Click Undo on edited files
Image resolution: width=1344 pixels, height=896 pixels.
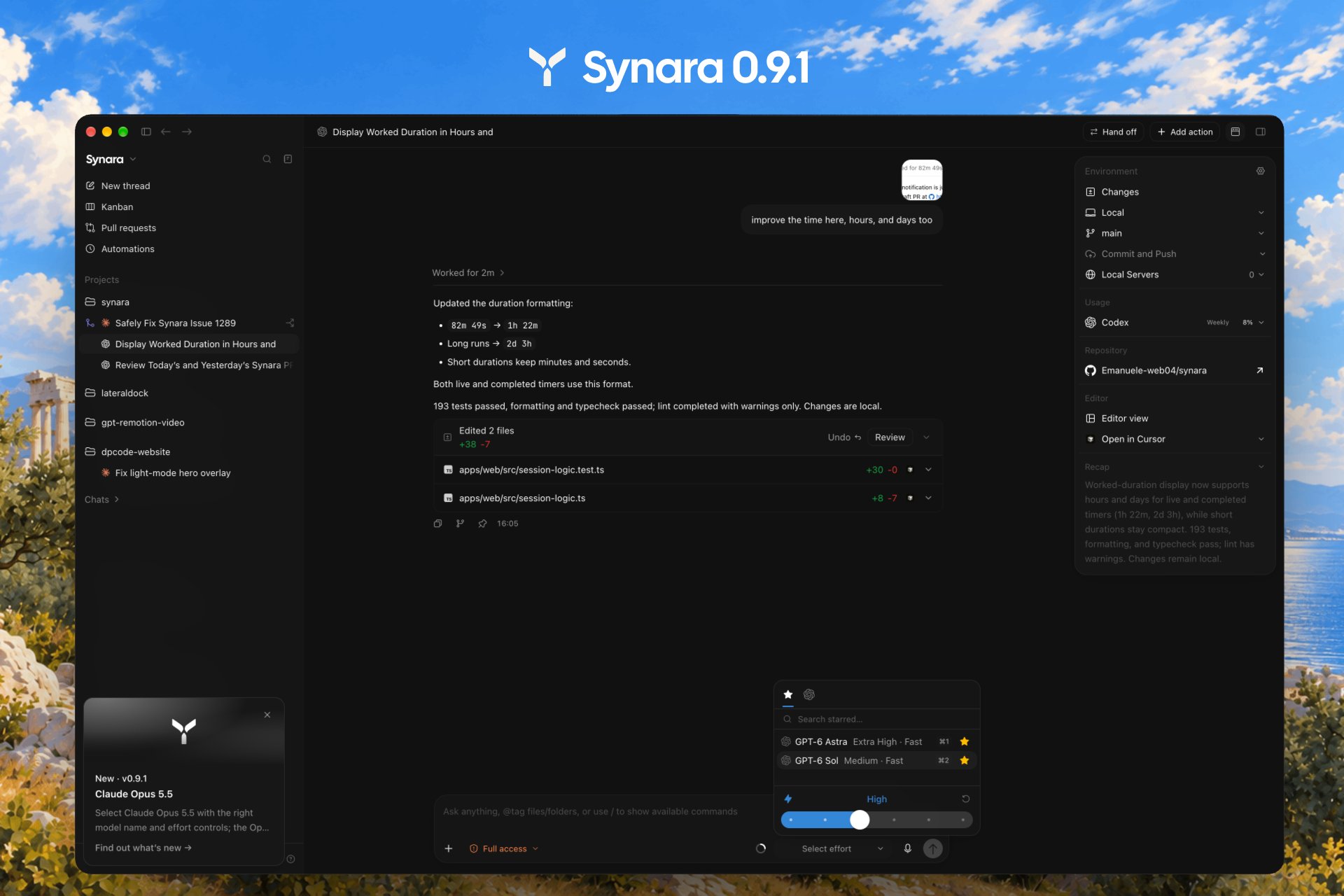pos(844,437)
